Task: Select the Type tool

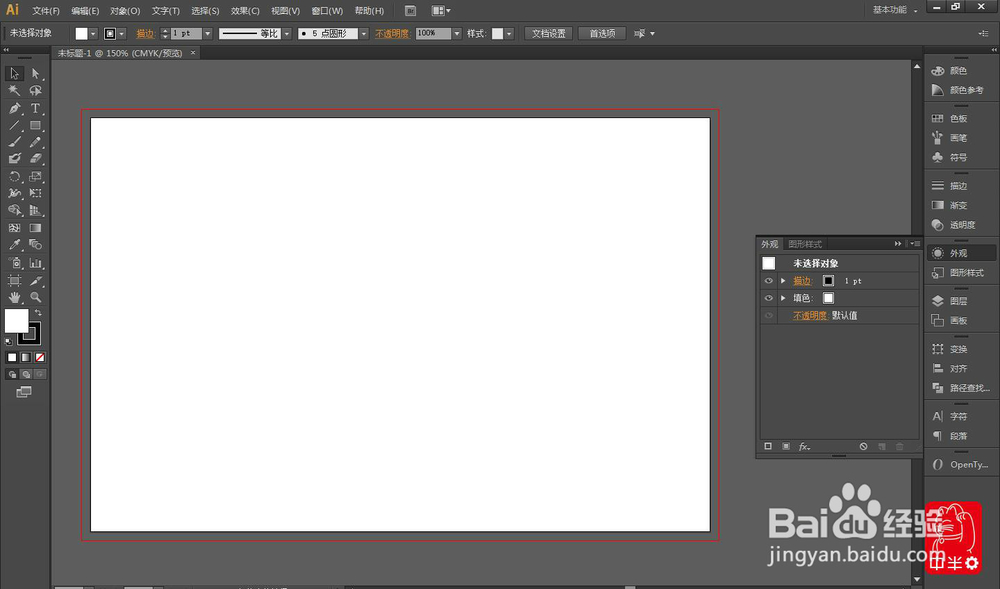Action: click(36, 108)
